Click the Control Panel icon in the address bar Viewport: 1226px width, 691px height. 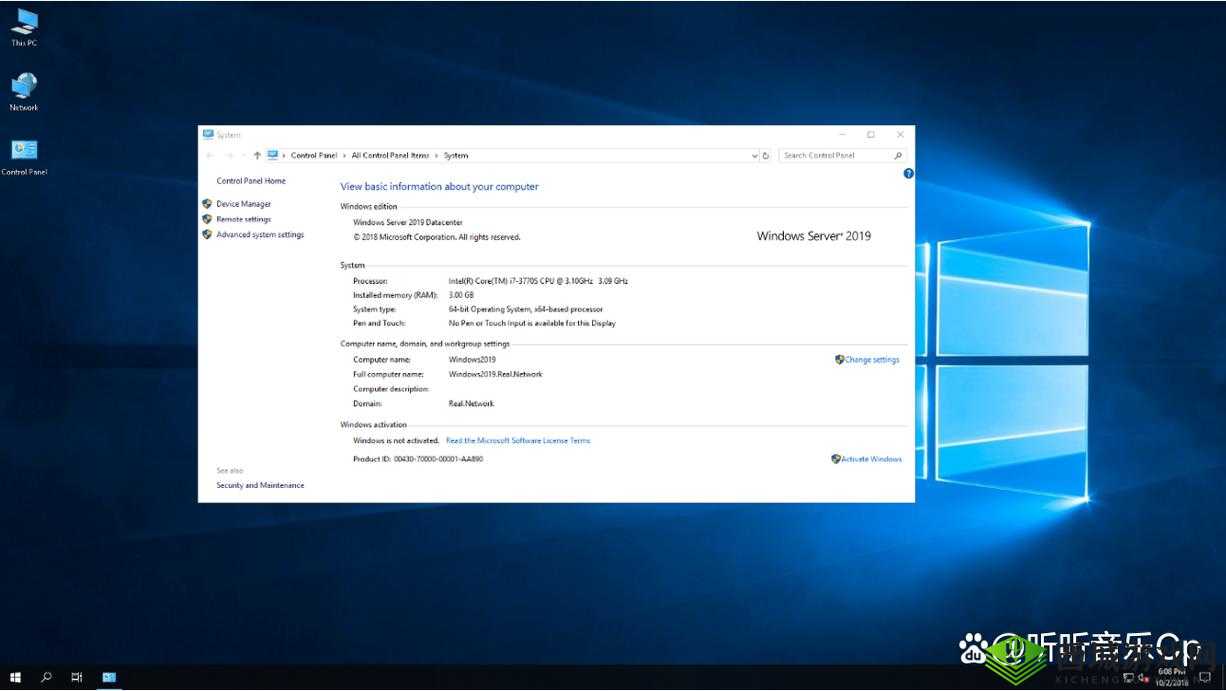[273, 155]
